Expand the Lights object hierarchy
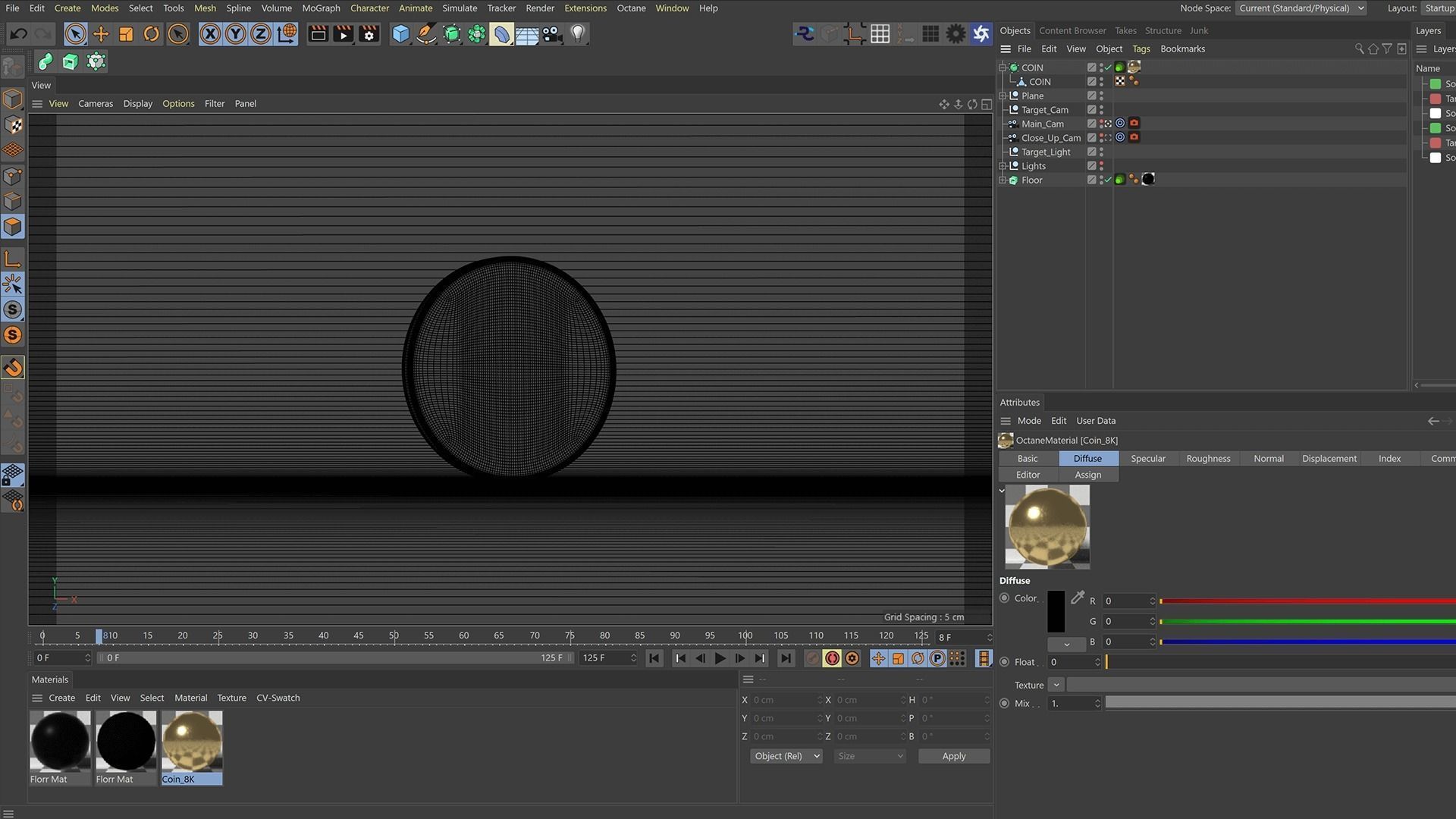This screenshot has width=1456, height=819. tap(1003, 166)
